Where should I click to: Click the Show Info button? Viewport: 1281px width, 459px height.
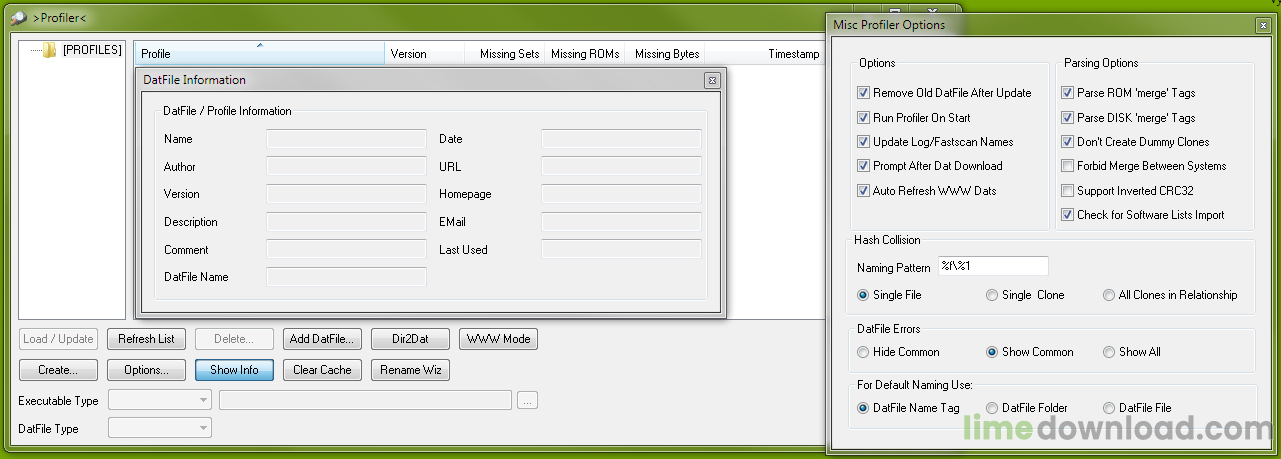pyautogui.click(x=234, y=370)
